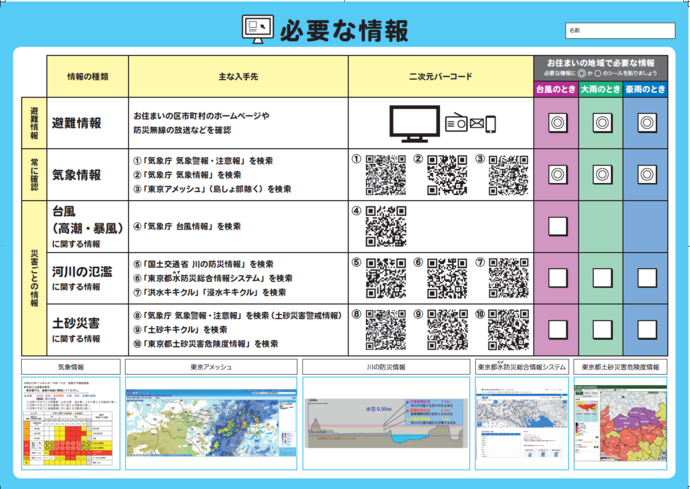Click QR code ⑦ for 洪水キキクル

click(509, 278)
